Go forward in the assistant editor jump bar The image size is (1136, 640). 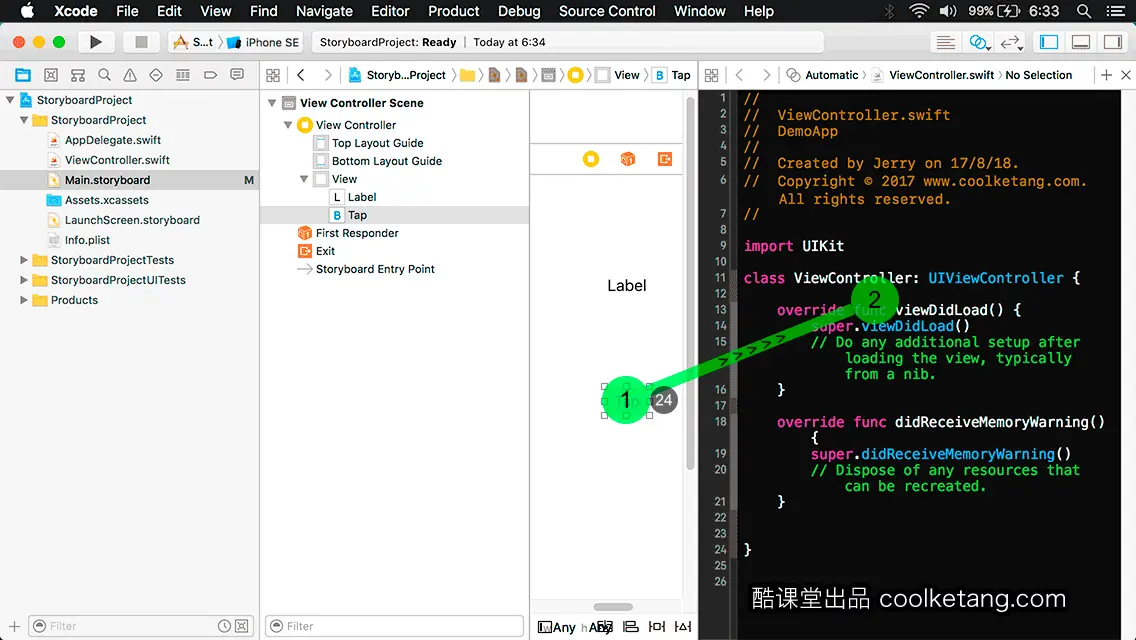tap(766, 75)
